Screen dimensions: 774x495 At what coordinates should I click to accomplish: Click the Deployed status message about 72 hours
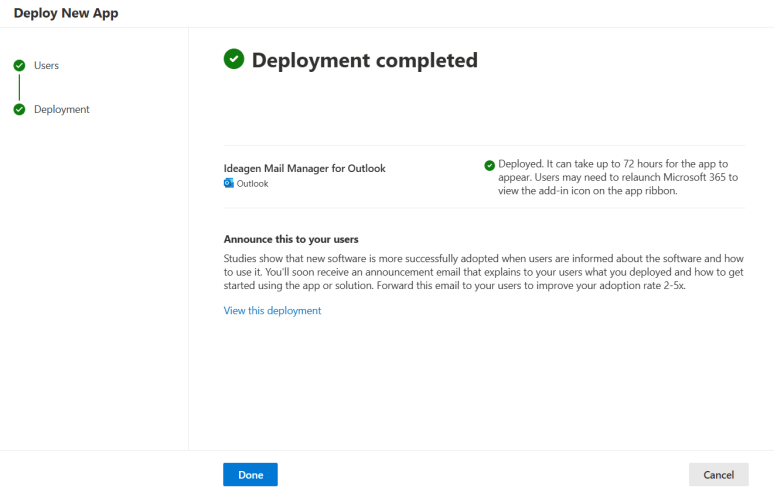click(x=613, y=163)
